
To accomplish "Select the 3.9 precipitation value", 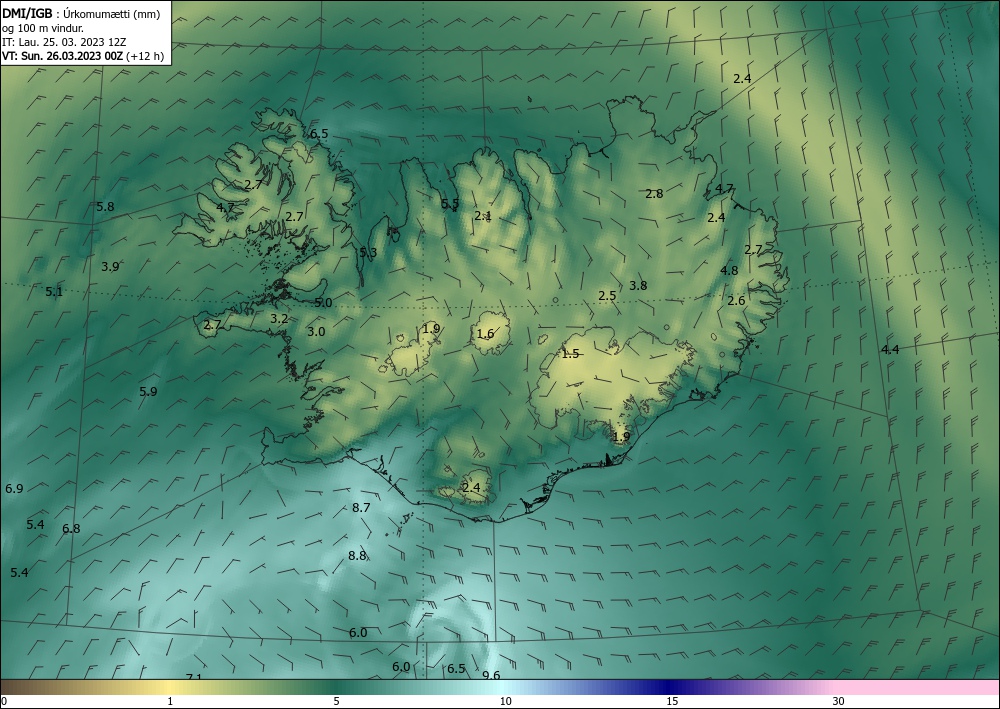I will coord(110,267).
